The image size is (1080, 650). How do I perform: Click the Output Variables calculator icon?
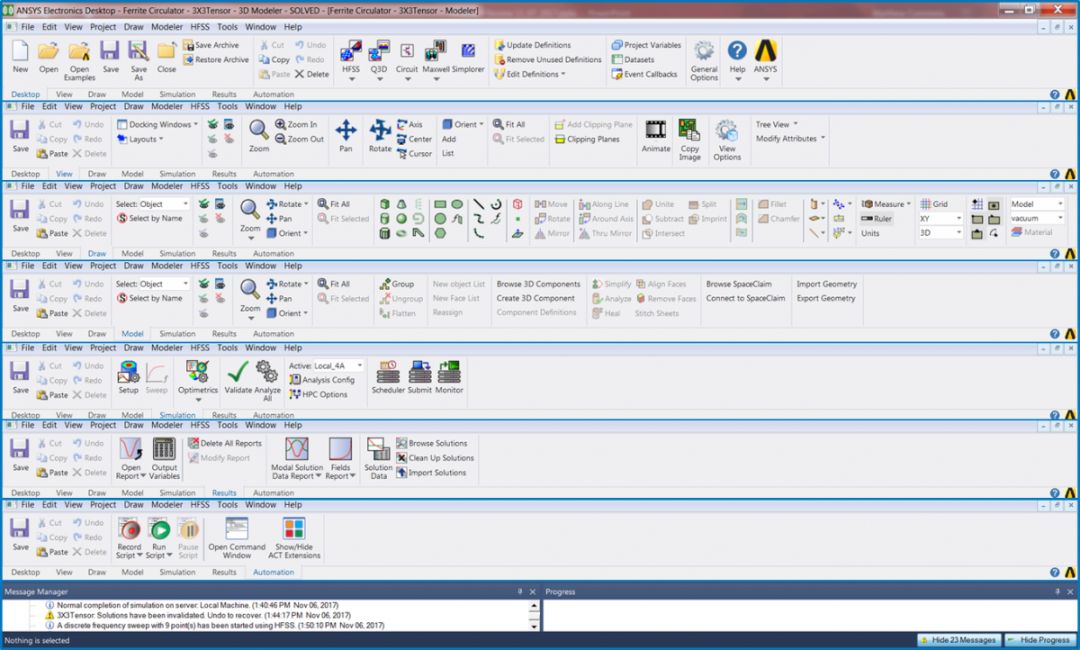pyautogui.click(x=164, y=449)
